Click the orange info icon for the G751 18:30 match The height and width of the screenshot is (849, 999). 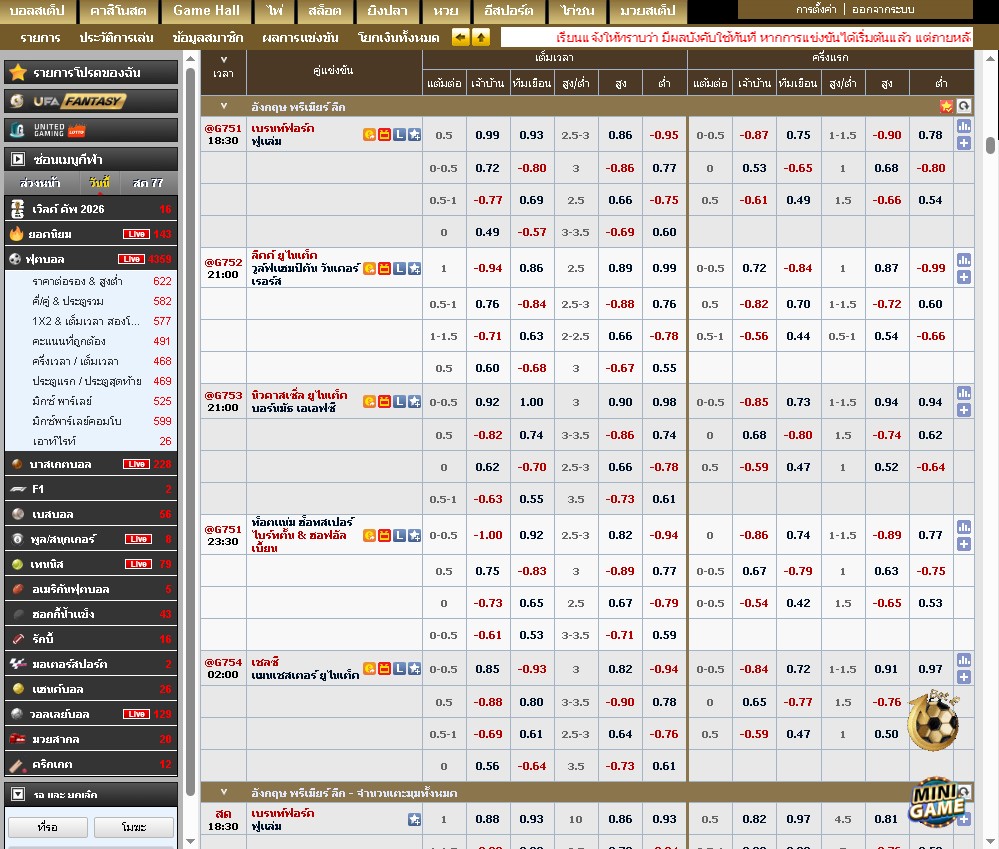tap(370, 134)
